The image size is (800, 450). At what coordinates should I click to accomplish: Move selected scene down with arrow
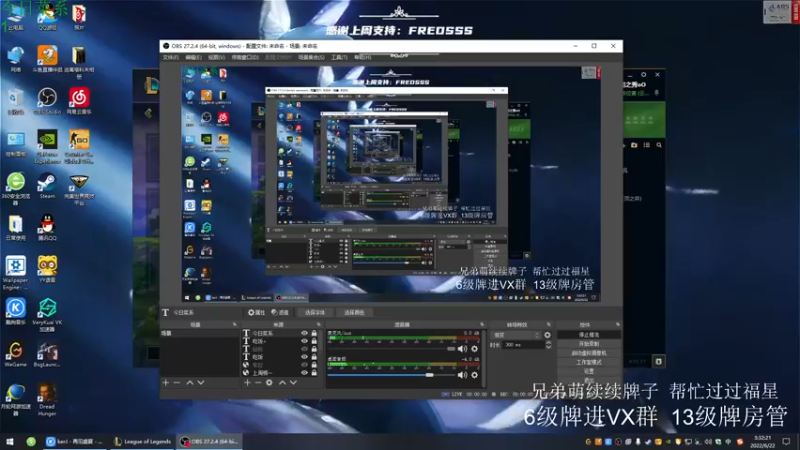pos(201,382)
